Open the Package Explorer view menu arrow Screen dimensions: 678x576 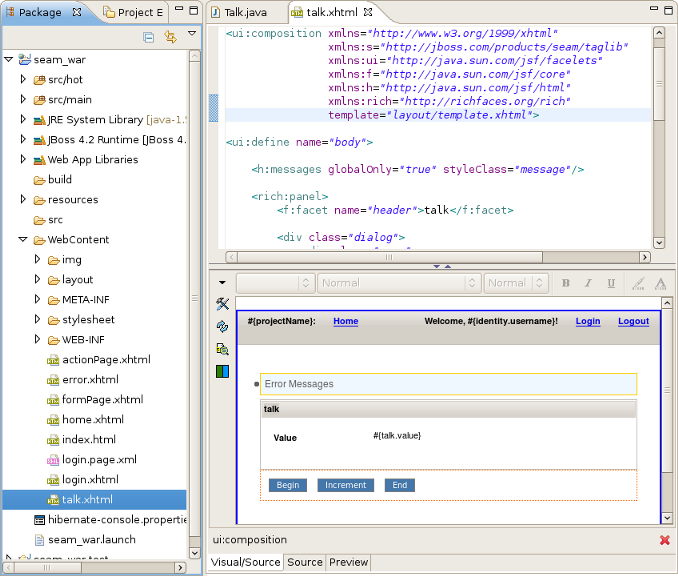pos(192,33)
